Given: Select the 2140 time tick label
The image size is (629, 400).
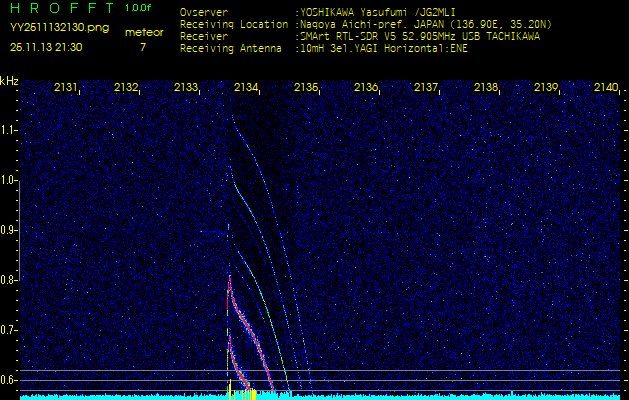Looking at the screenshot, I should tap(605, 88).
